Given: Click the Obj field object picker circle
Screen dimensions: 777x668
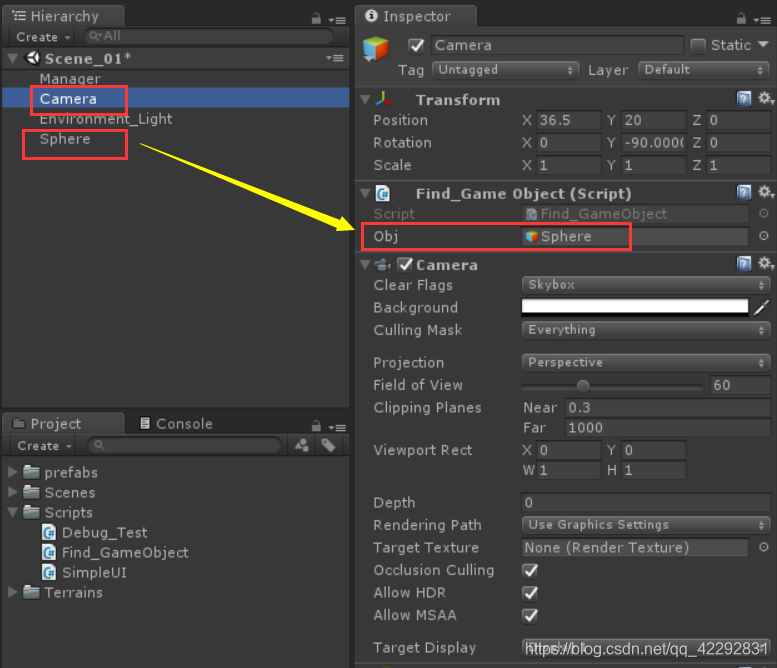Looking at the screenshot, I should [x=764, y=236].
